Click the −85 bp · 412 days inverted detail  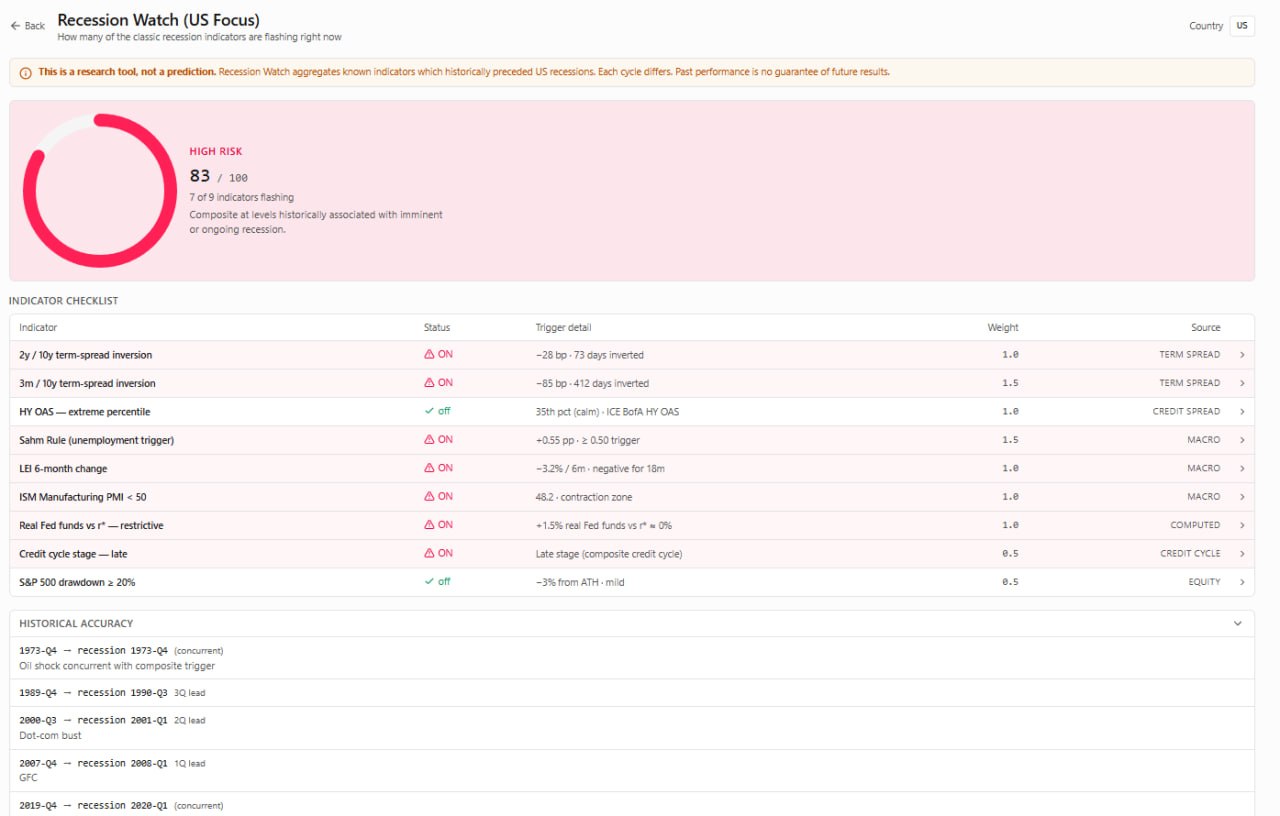pos(592,383)
